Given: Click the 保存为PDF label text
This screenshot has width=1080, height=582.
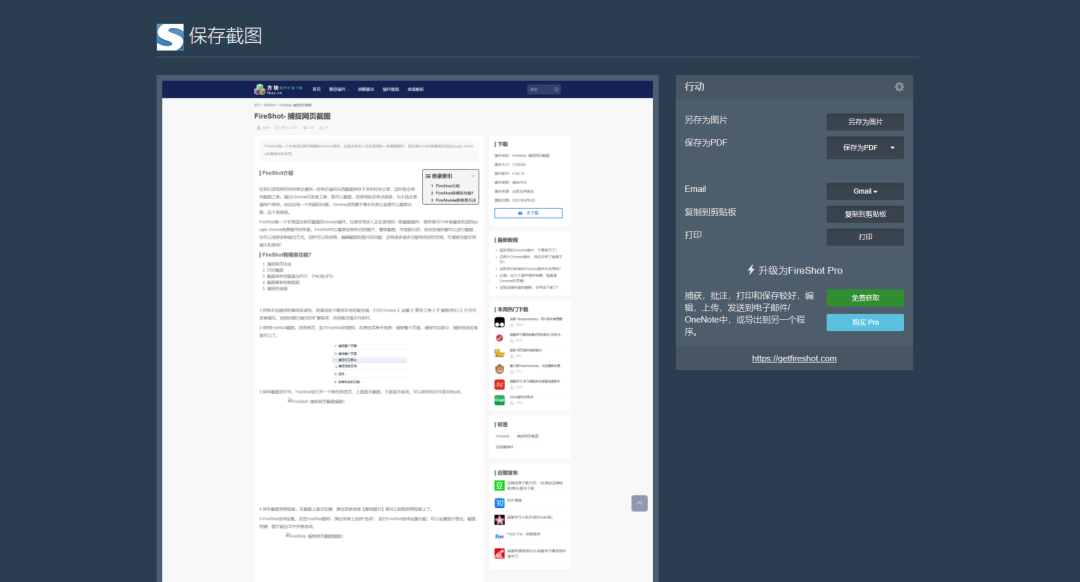Looking at the screenshot, I should [705, 143].
